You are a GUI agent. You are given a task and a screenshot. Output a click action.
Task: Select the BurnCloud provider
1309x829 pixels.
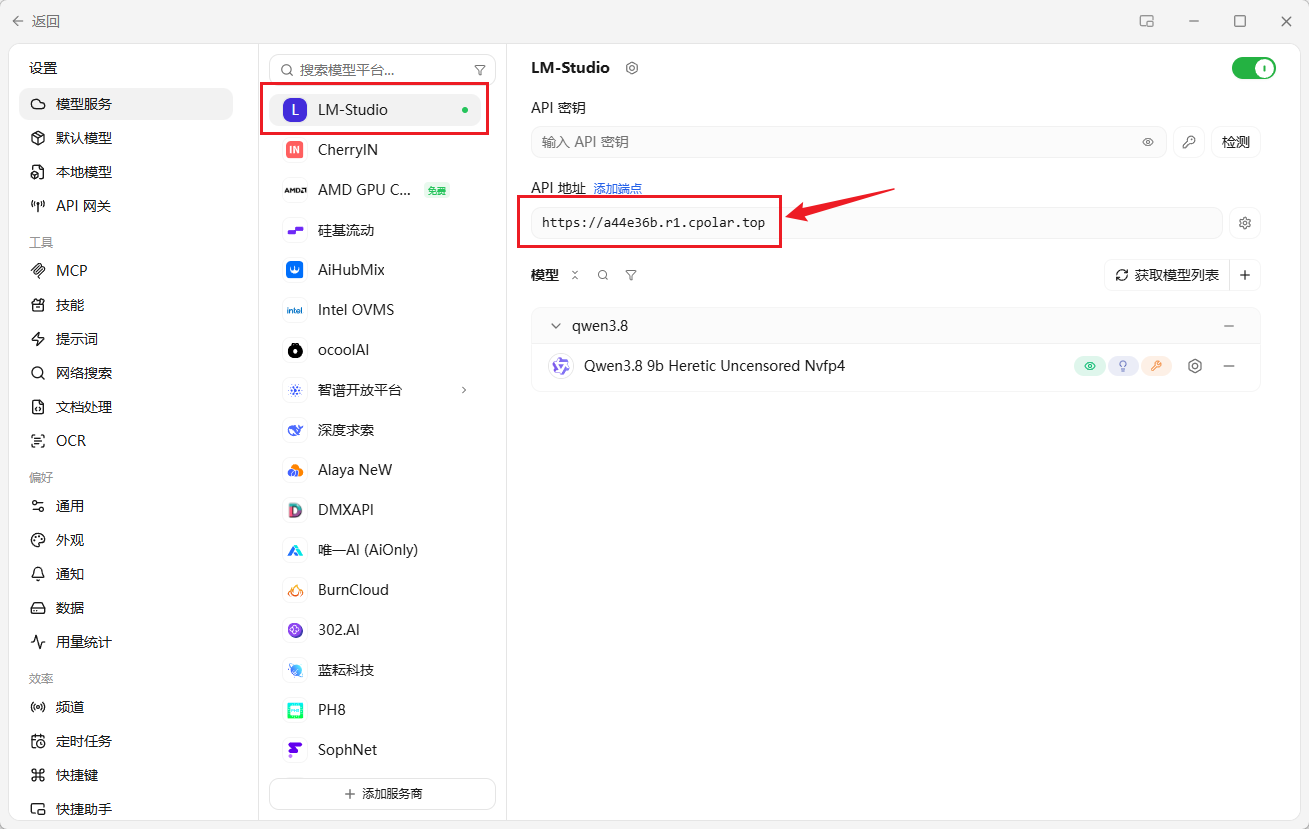pyautogui.click(x=375, y=590)
